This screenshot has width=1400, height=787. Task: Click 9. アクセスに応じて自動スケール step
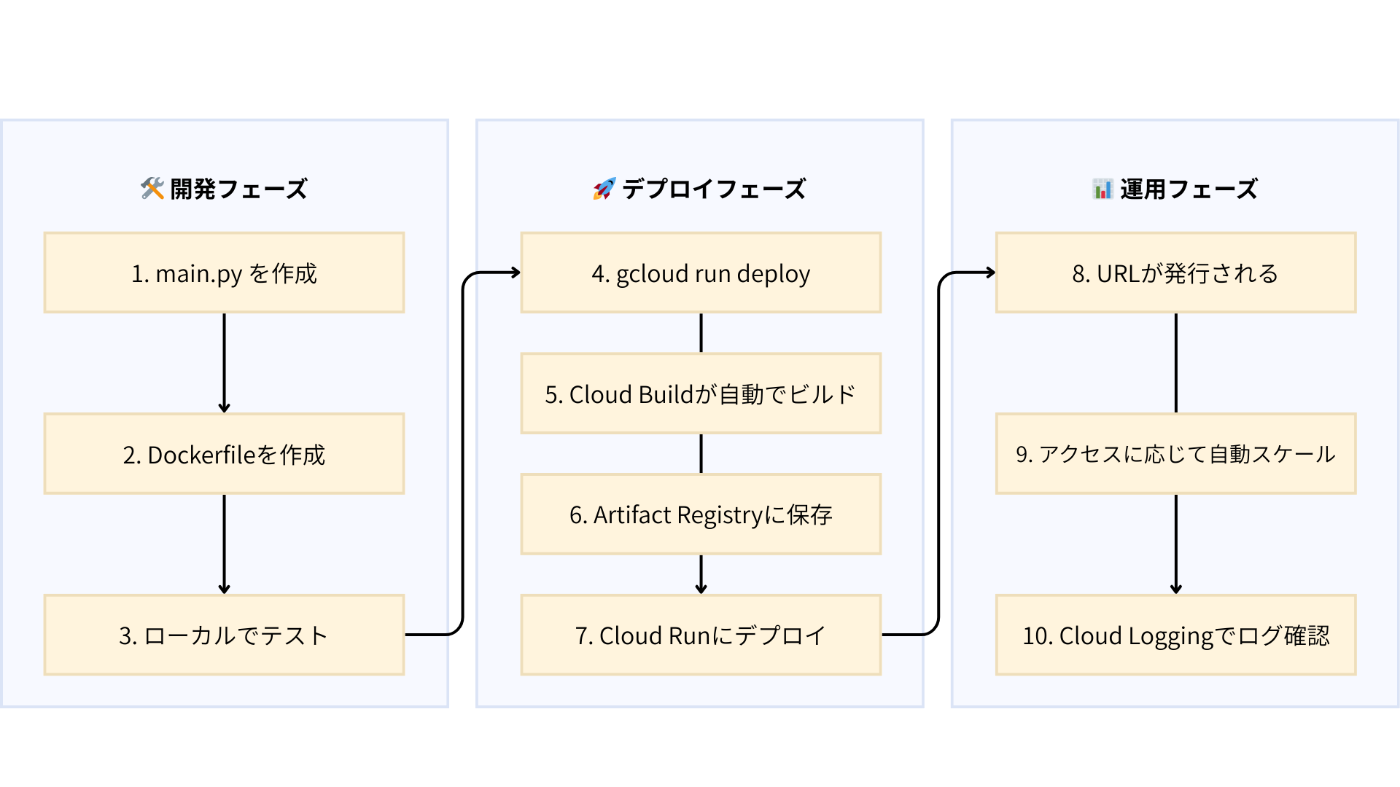pos(1176,454)
